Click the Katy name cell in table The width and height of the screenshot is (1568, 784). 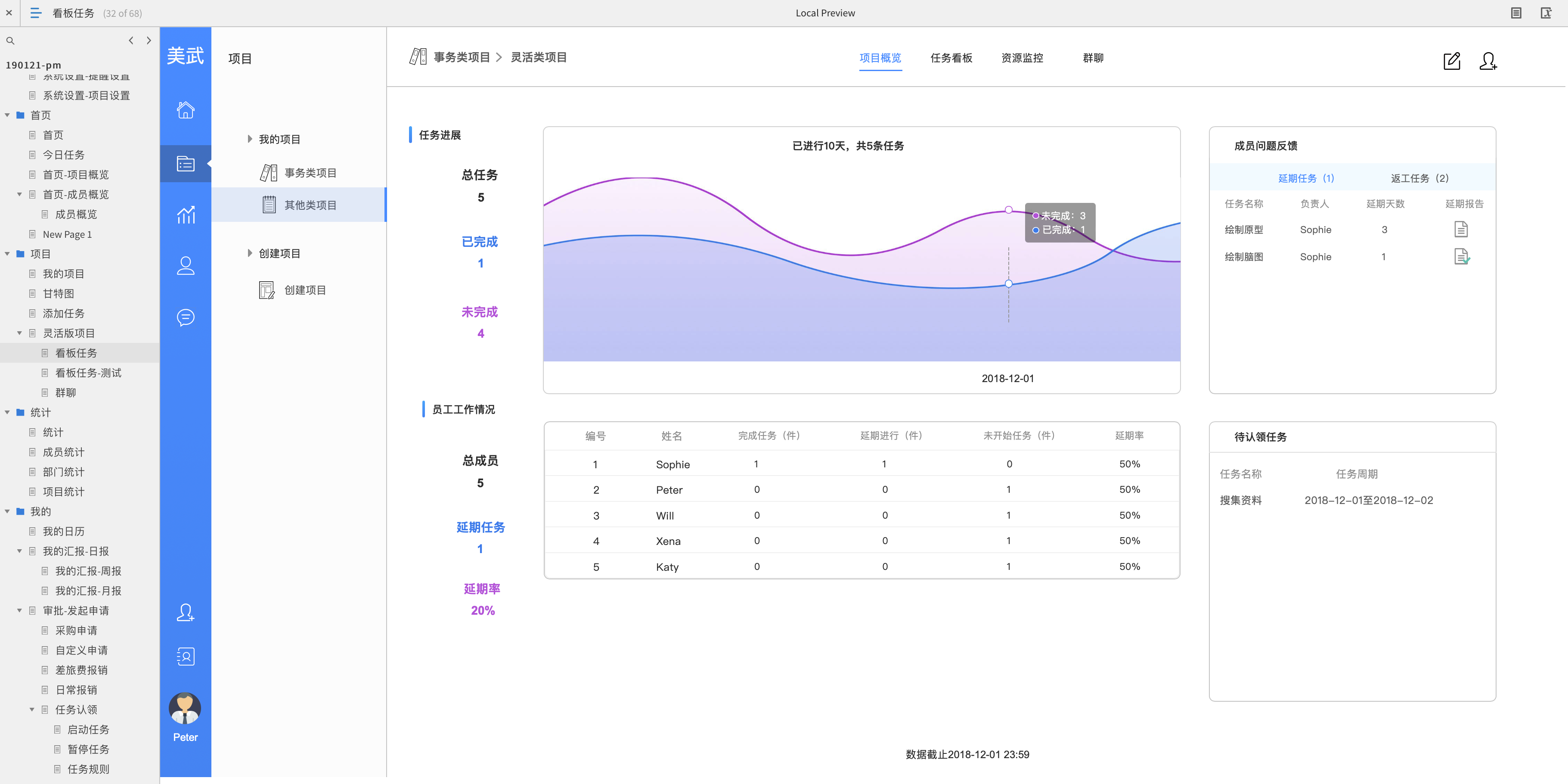667,566
